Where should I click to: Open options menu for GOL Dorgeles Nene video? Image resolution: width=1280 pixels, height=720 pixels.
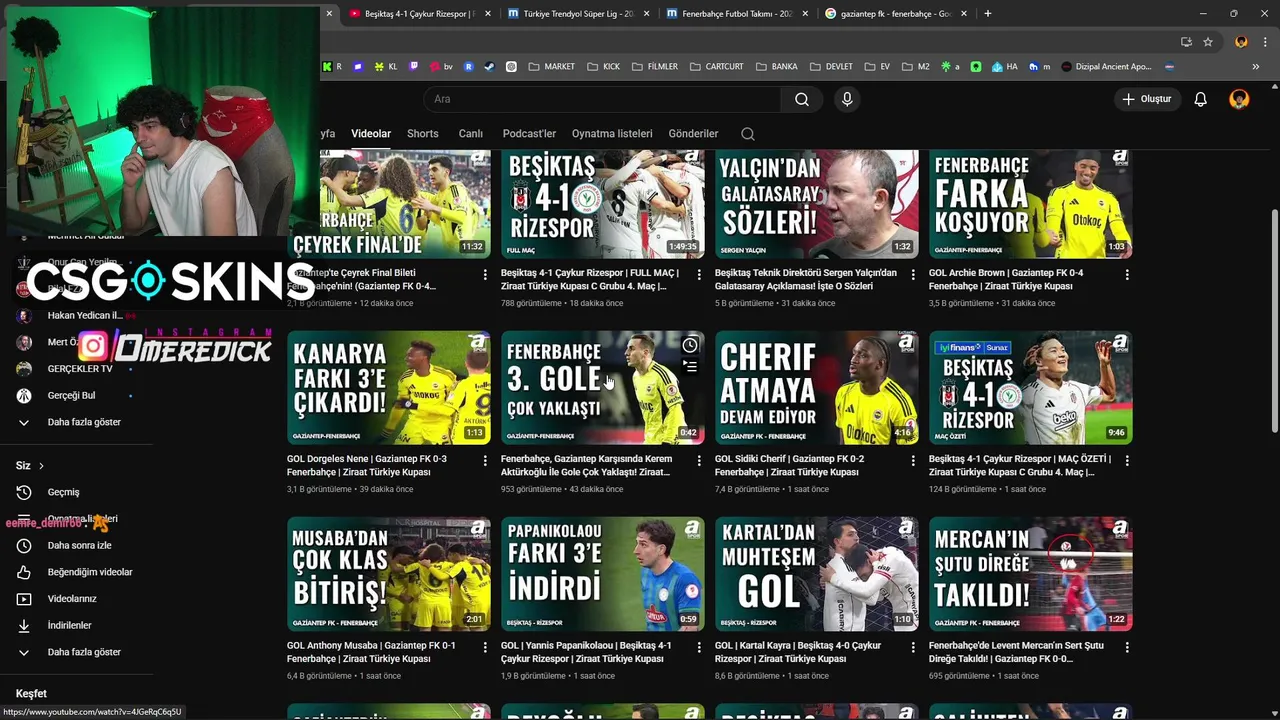[485, 460]
